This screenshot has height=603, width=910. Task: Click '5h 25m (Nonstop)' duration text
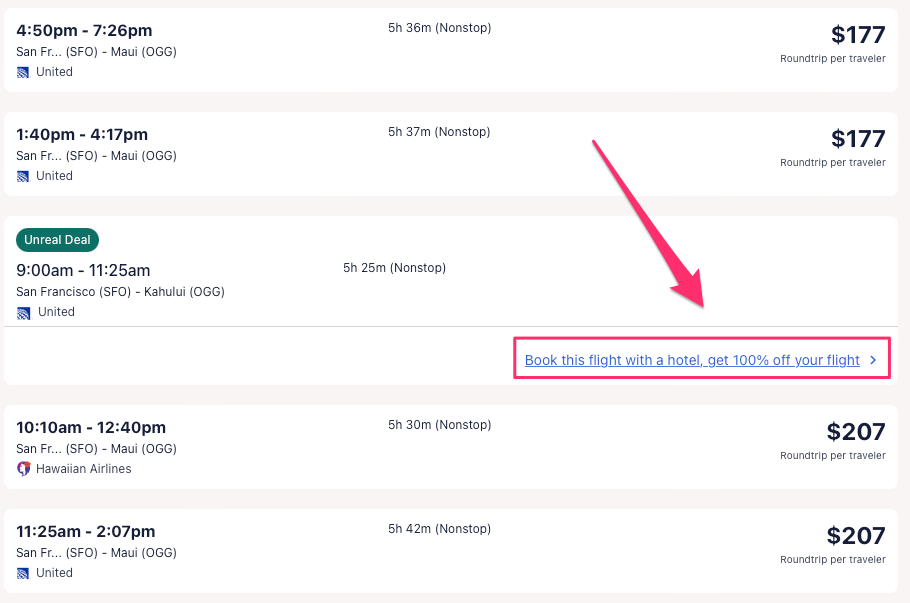(x=394, y=268)
